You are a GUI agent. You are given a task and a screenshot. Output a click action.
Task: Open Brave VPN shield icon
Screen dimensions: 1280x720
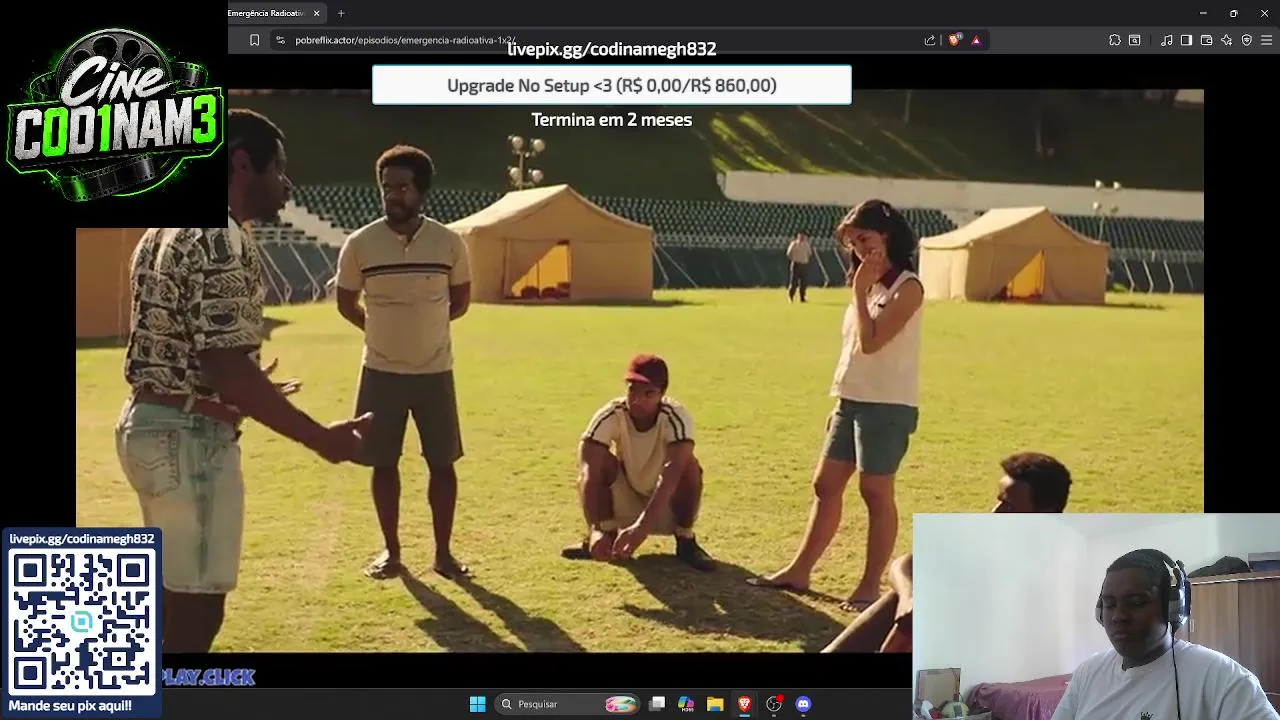coord(1247,40)
